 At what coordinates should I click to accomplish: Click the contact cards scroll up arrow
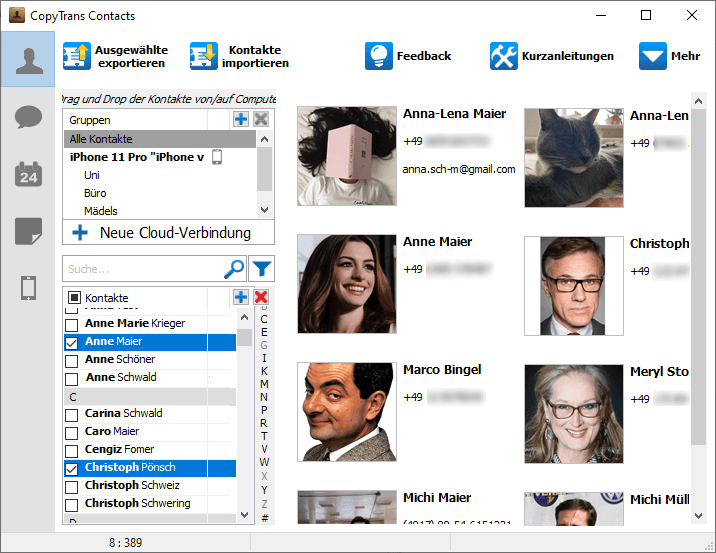[x=698, y=101]
